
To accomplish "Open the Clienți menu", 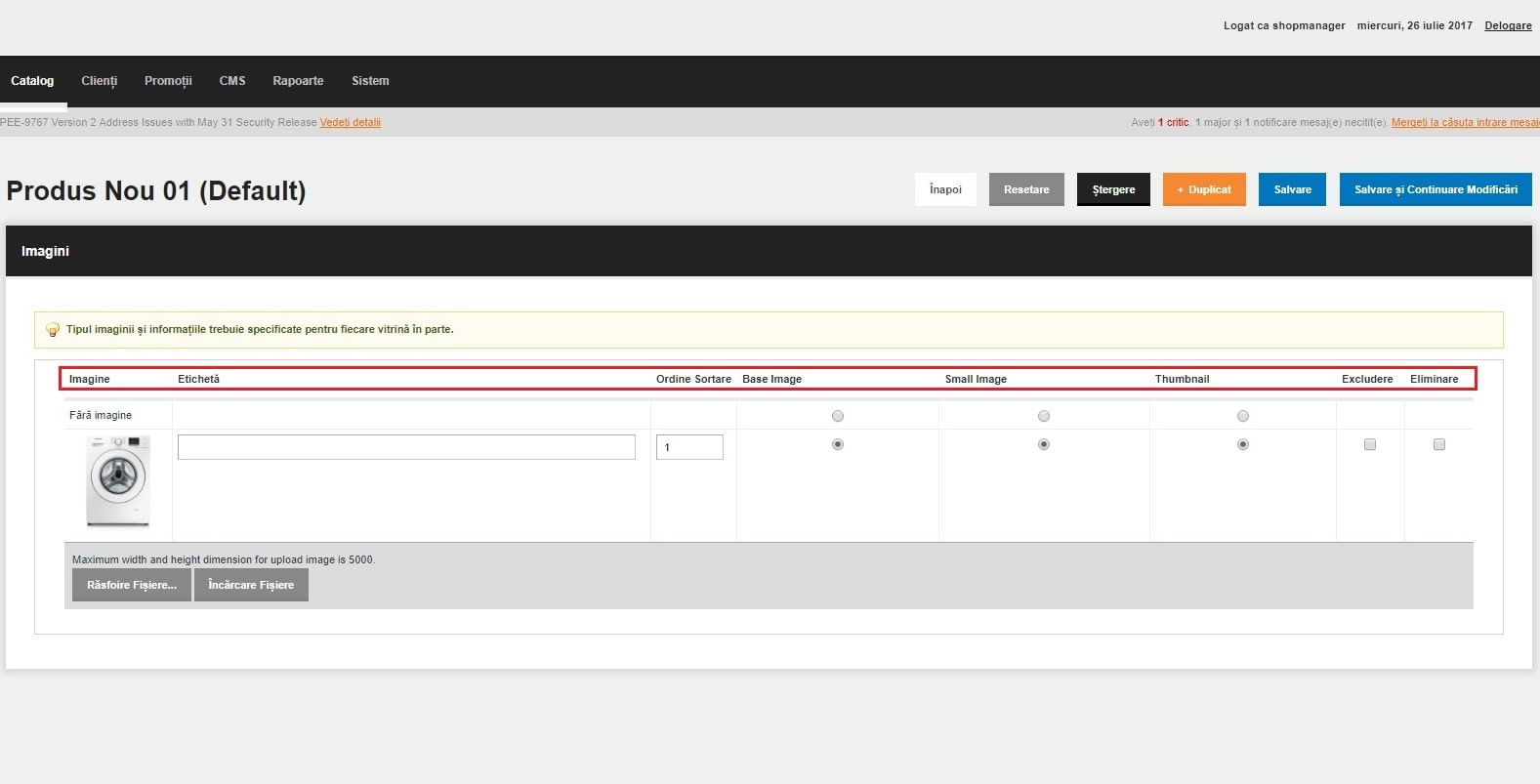I will coord(99,81).
